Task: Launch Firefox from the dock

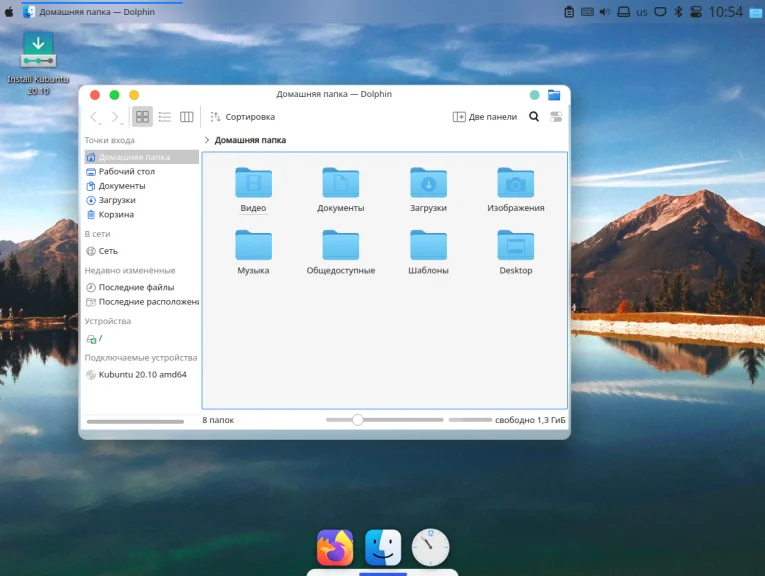Action: [x=335, y=547]
